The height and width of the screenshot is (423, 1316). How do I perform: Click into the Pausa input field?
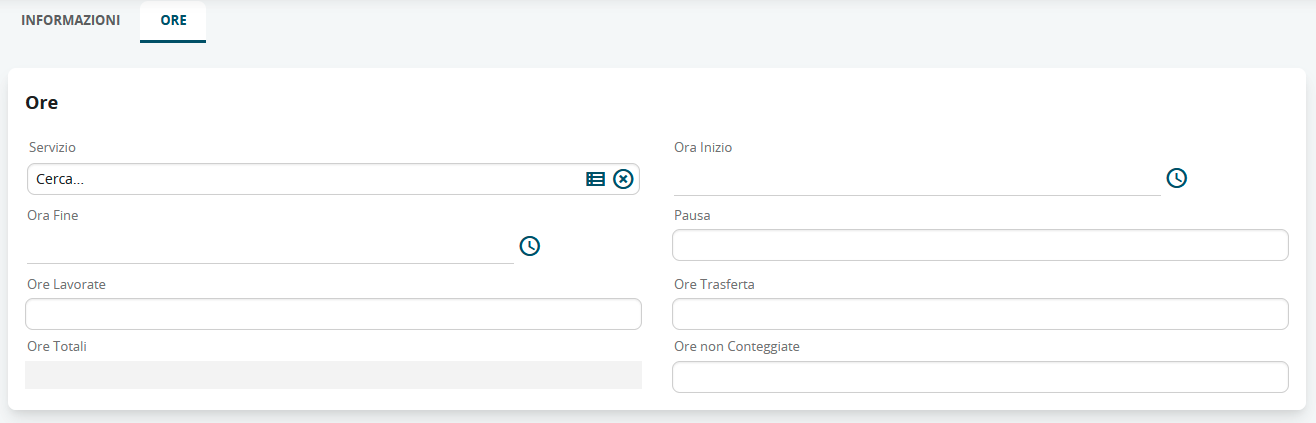[980, 245]
